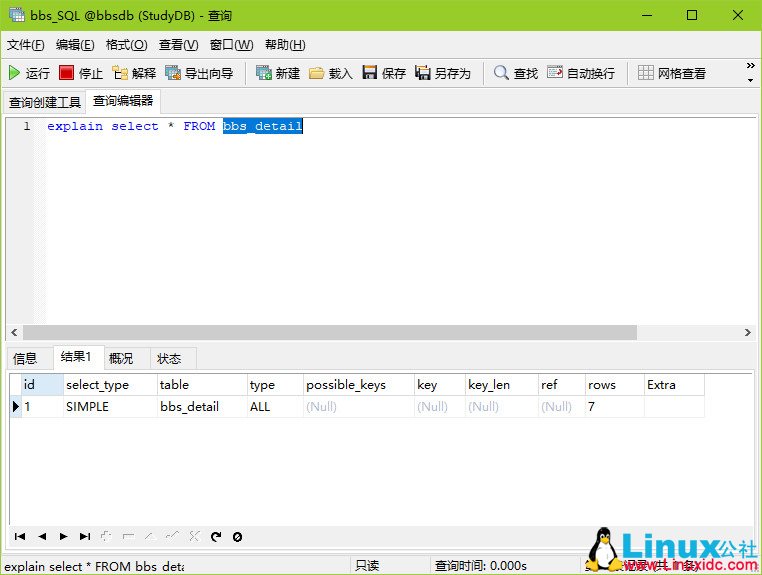
Task: Switch to the 查询创建工具 tab
Action: click(x=45, y=102)
